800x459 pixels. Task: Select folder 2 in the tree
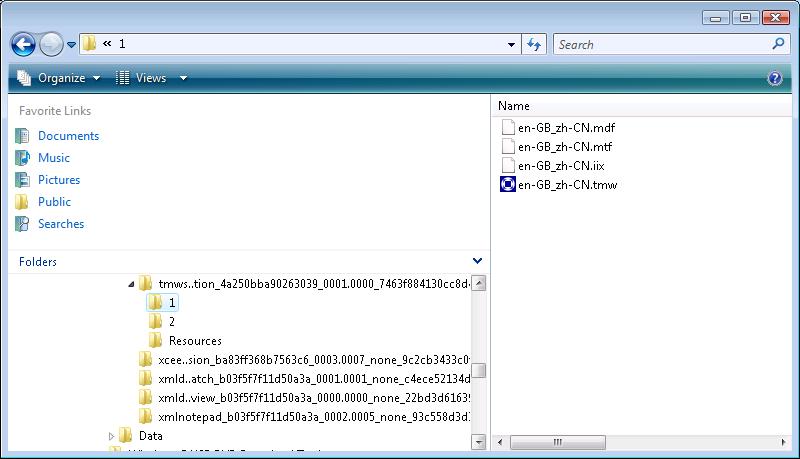pos(171,322)
